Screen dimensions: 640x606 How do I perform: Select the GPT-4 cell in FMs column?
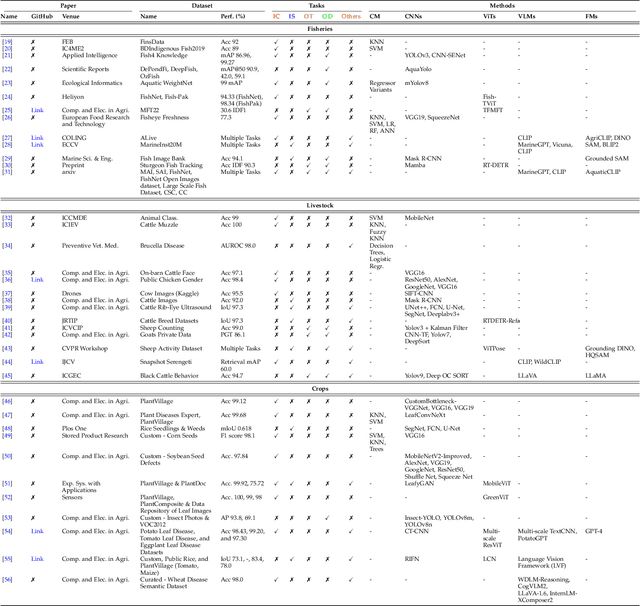(x=593, y=531)
